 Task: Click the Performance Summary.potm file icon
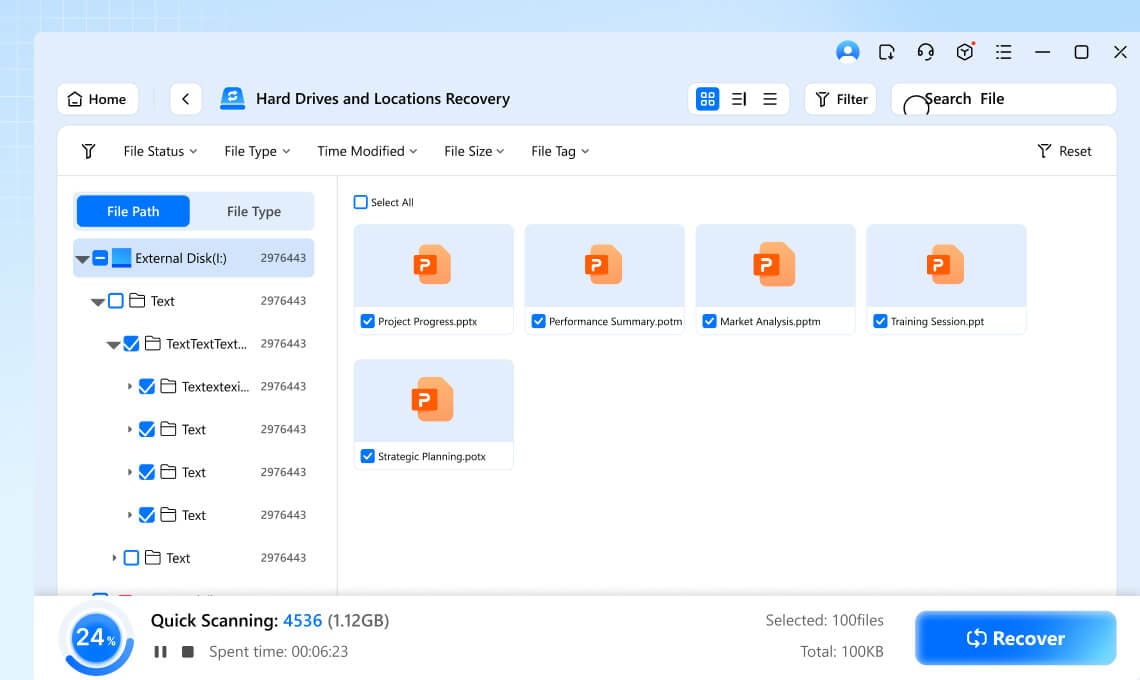point(603,264)
